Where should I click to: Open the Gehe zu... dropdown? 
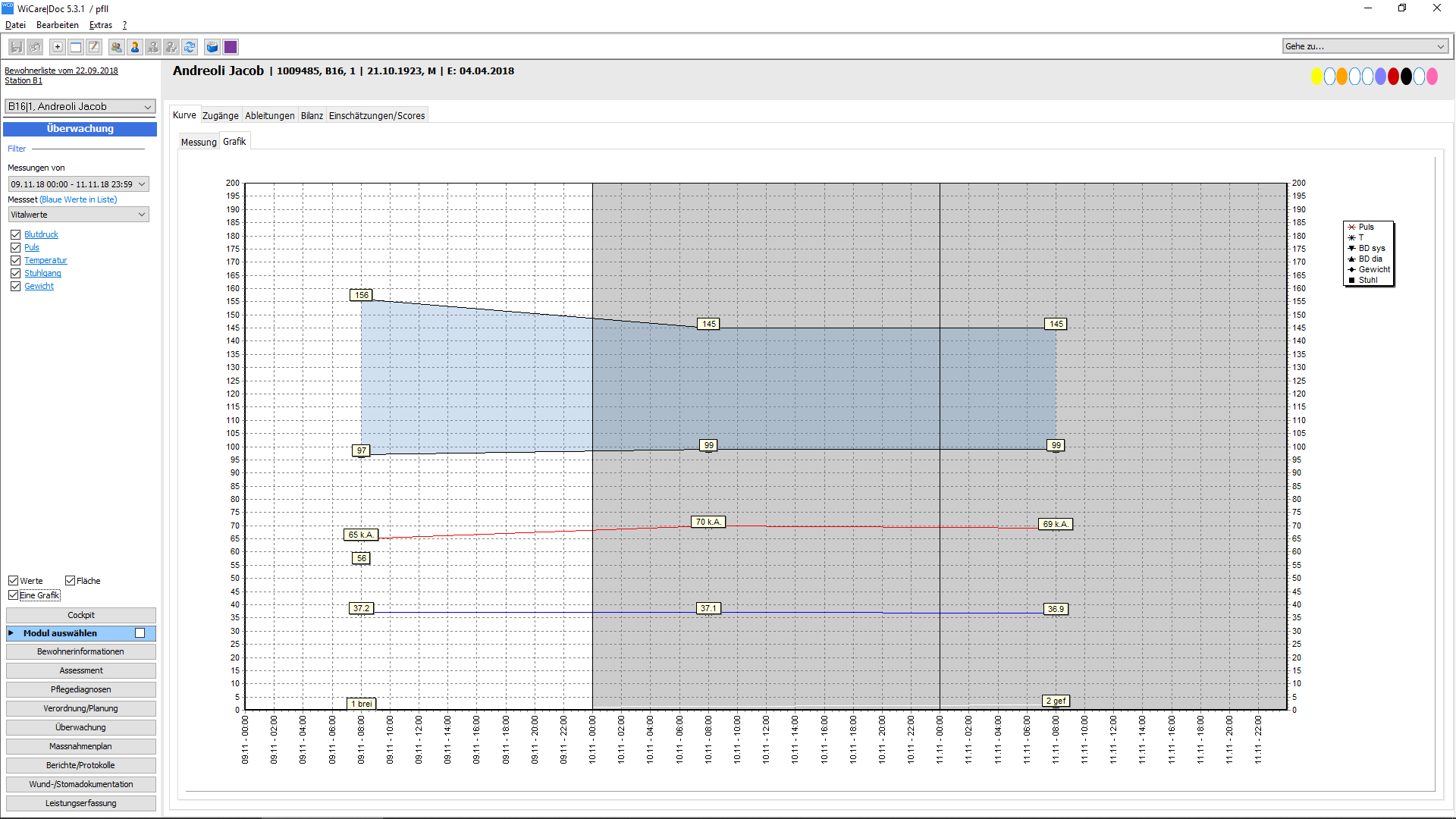click(1365, 46)
